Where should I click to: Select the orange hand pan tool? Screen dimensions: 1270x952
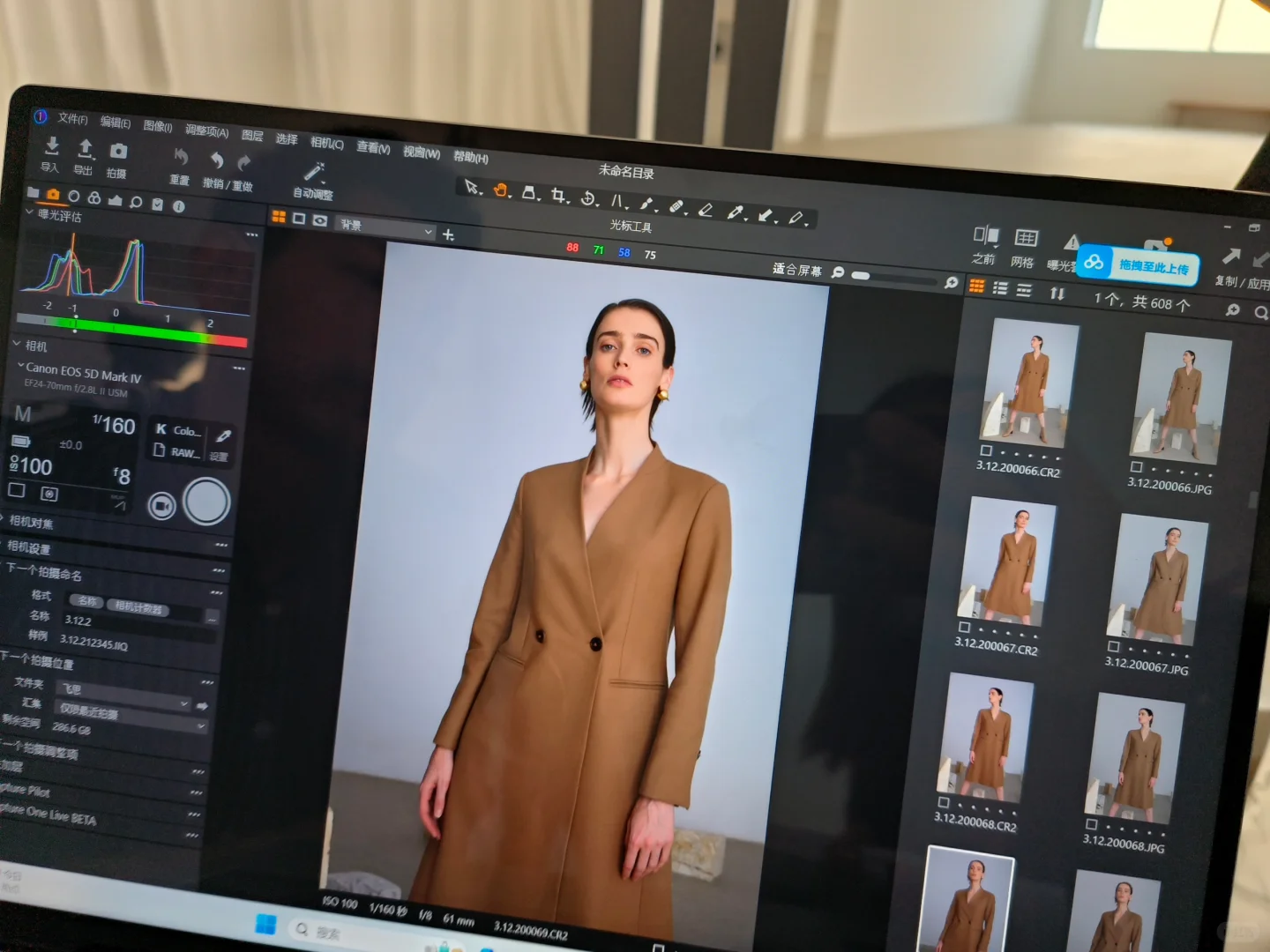[x=501, y=190]
